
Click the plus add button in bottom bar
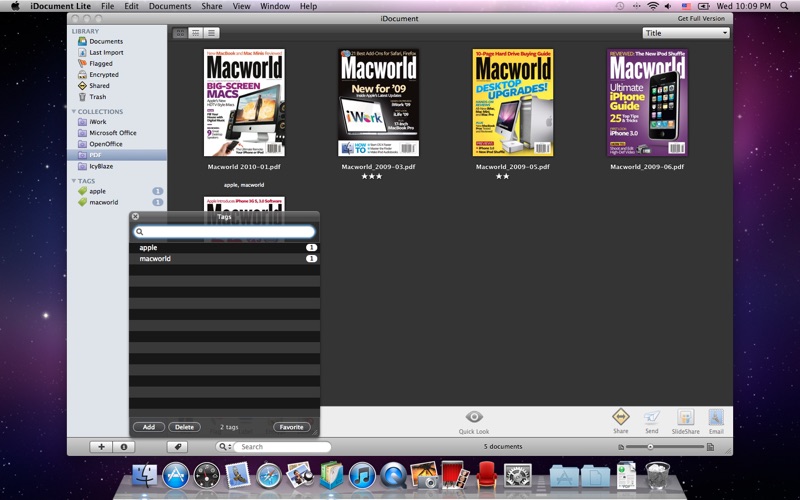(101, 447)
